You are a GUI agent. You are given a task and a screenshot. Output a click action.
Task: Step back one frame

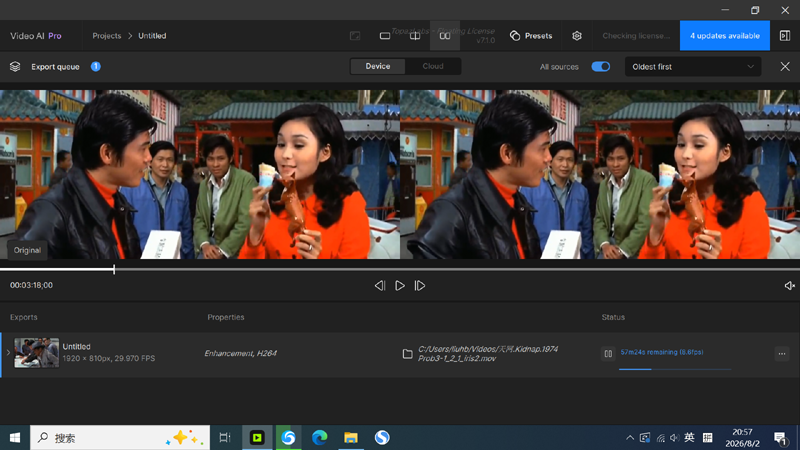380,286
